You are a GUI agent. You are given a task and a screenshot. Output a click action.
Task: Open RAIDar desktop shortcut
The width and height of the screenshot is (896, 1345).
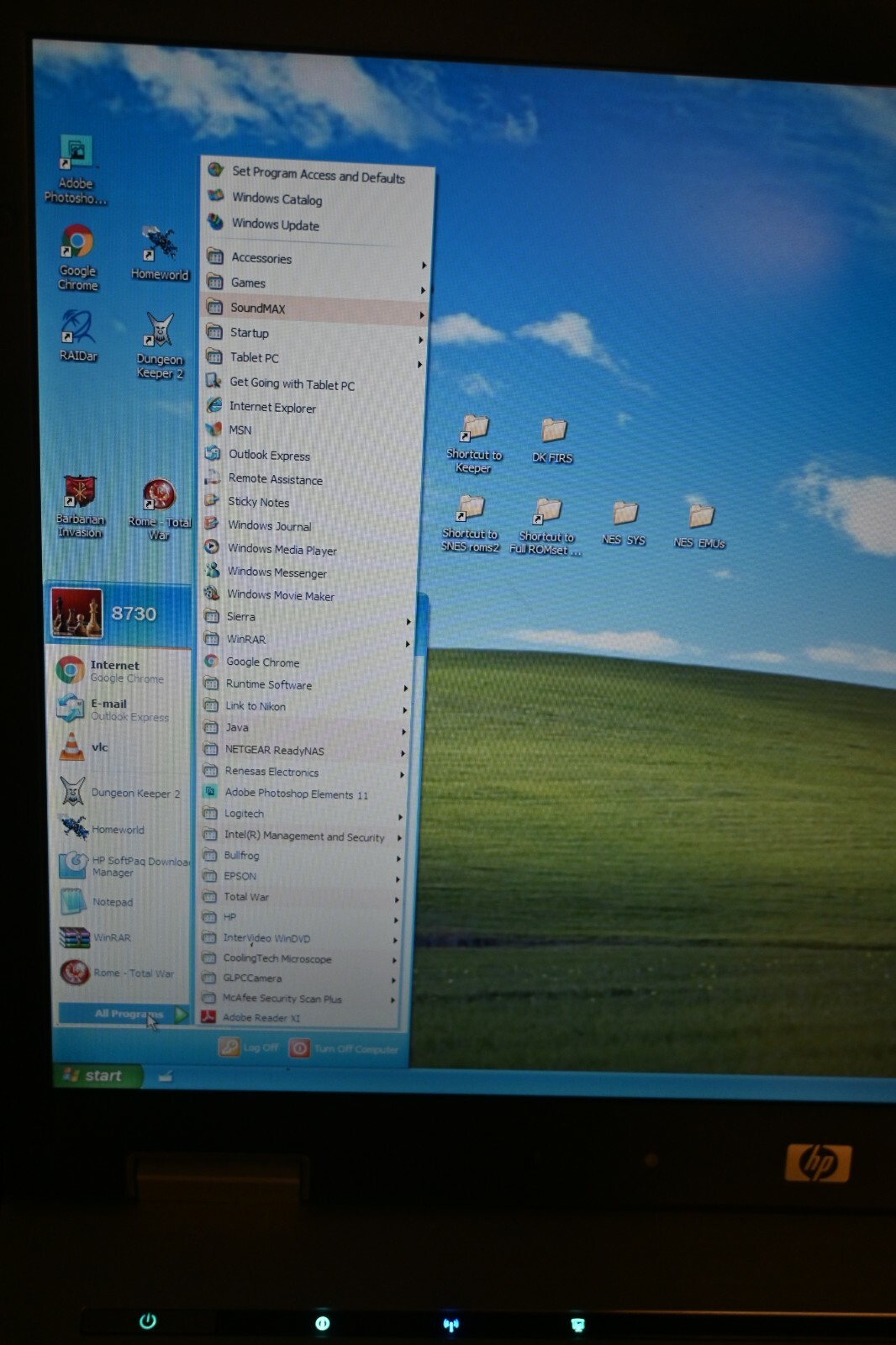[77, 335]
